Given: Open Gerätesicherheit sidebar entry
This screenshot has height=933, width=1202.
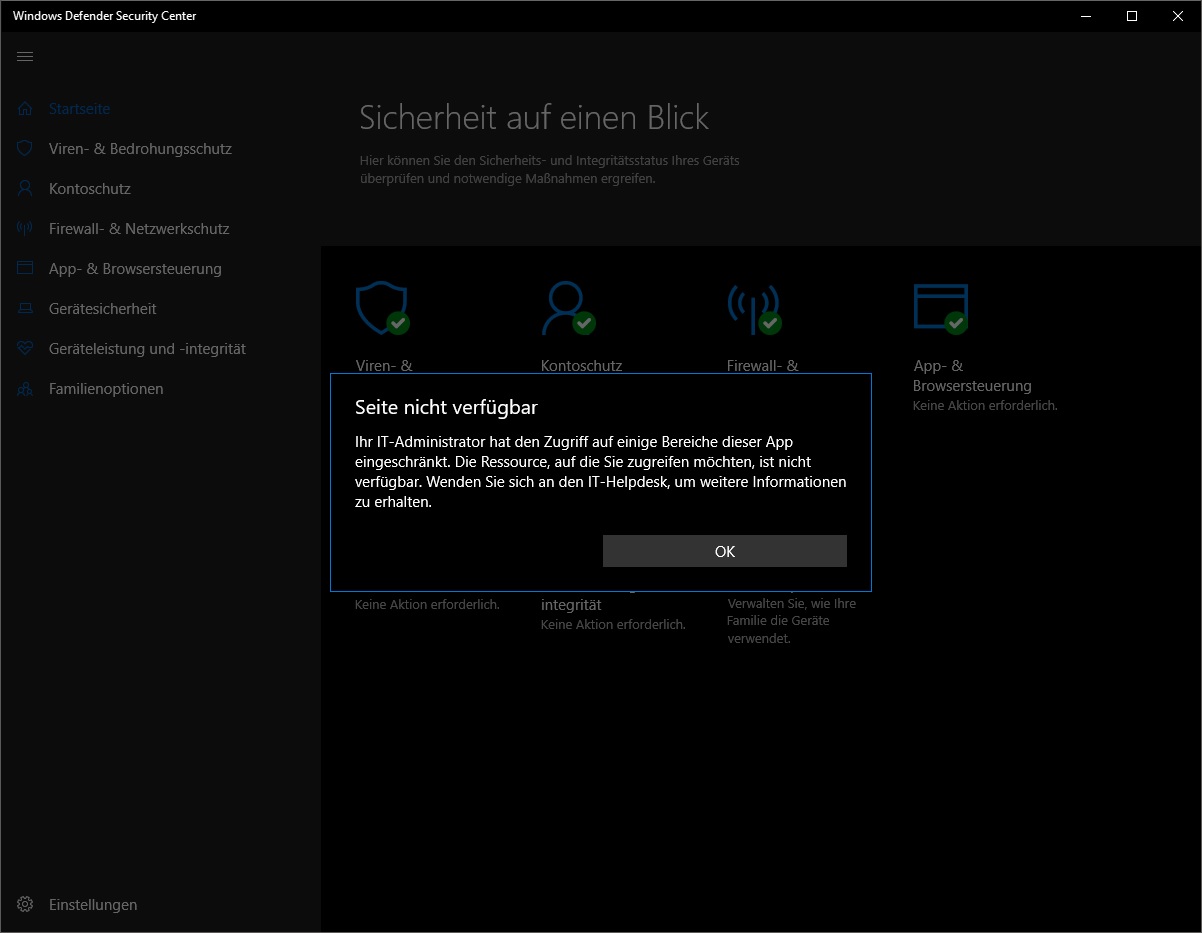Looking at the screenshot, I should pyautogui.click(x=160, y=309).
